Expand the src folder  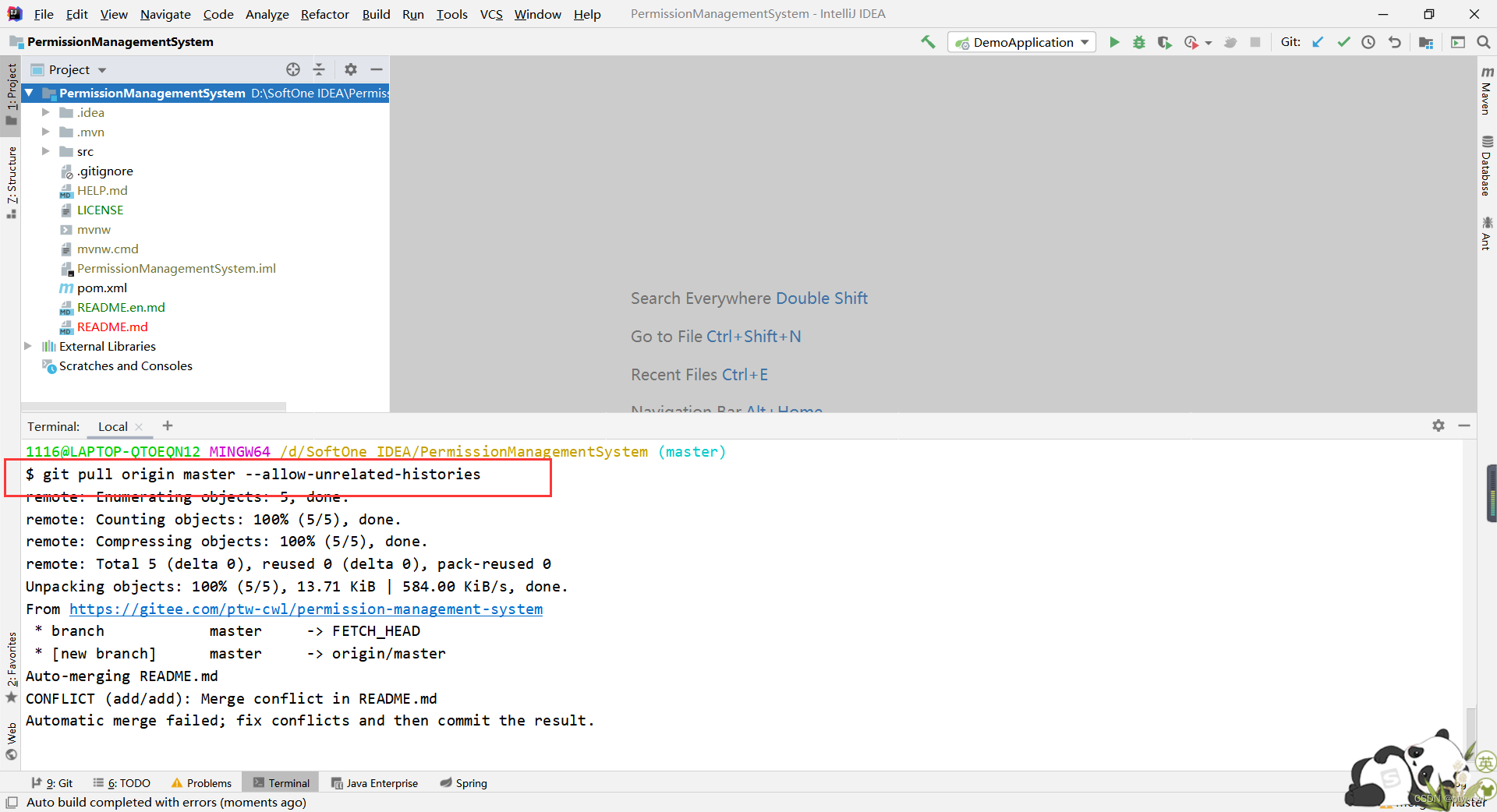(46, 151)
